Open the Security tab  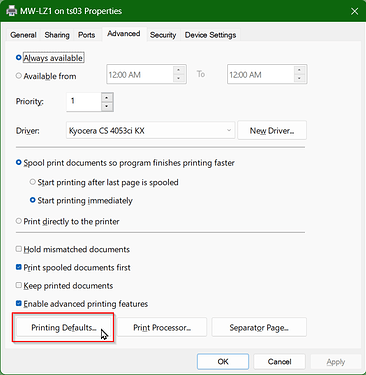point(163,35)
